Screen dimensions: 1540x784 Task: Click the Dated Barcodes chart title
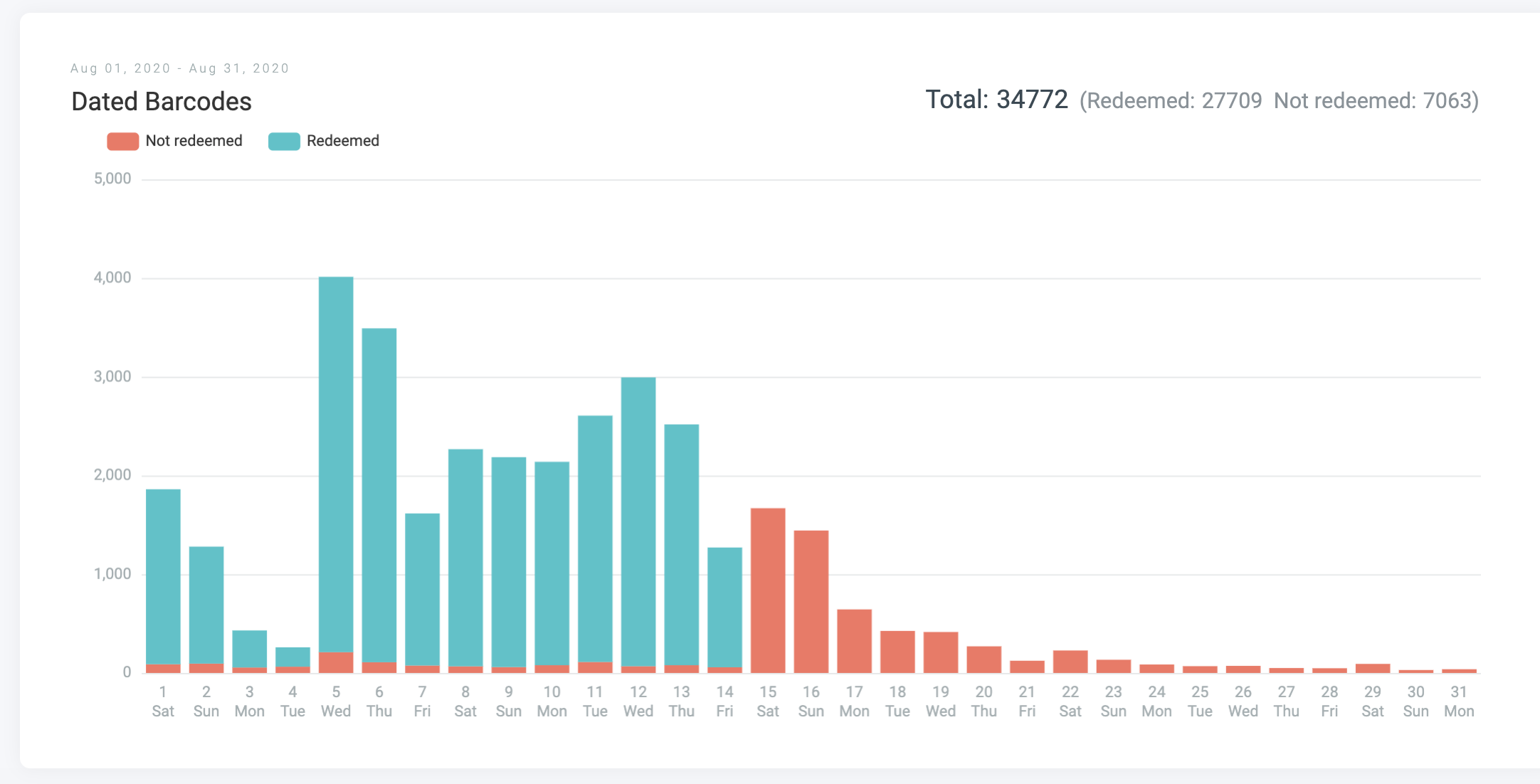[162, 102]
